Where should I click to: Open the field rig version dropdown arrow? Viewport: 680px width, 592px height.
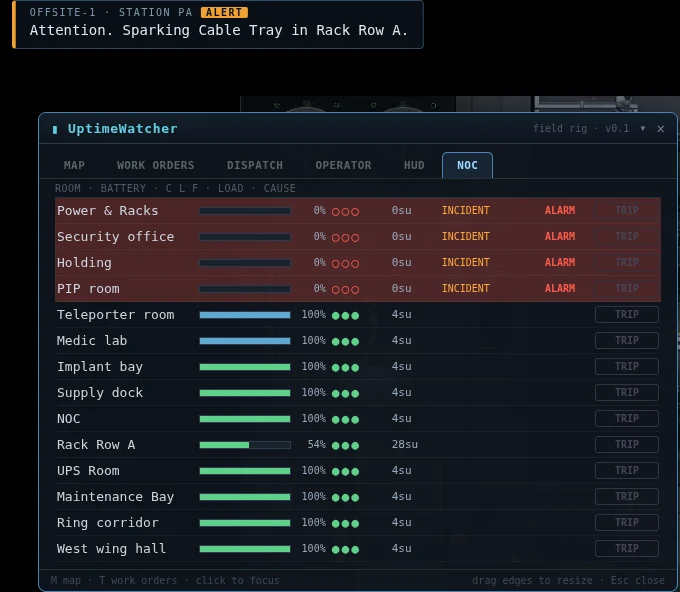643,128
